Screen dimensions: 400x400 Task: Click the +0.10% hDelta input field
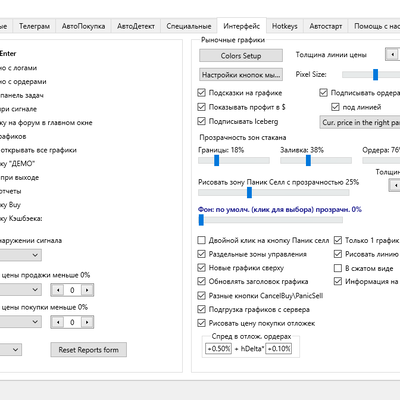tap(279, 349)
